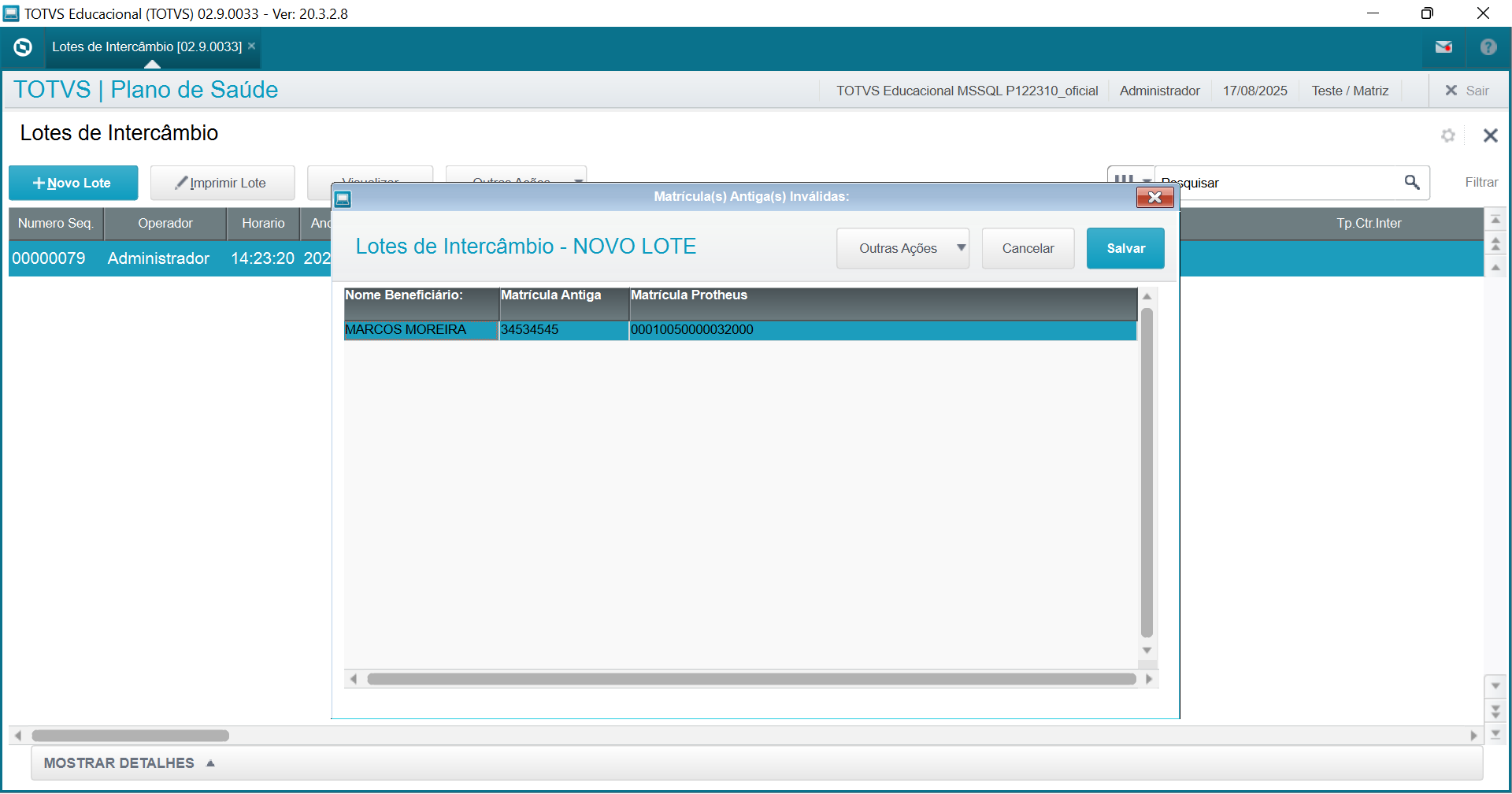Minimize the TOTVS Educacional window
The height and width of the screenshot is (794, 1512).
coord(1373,13)
